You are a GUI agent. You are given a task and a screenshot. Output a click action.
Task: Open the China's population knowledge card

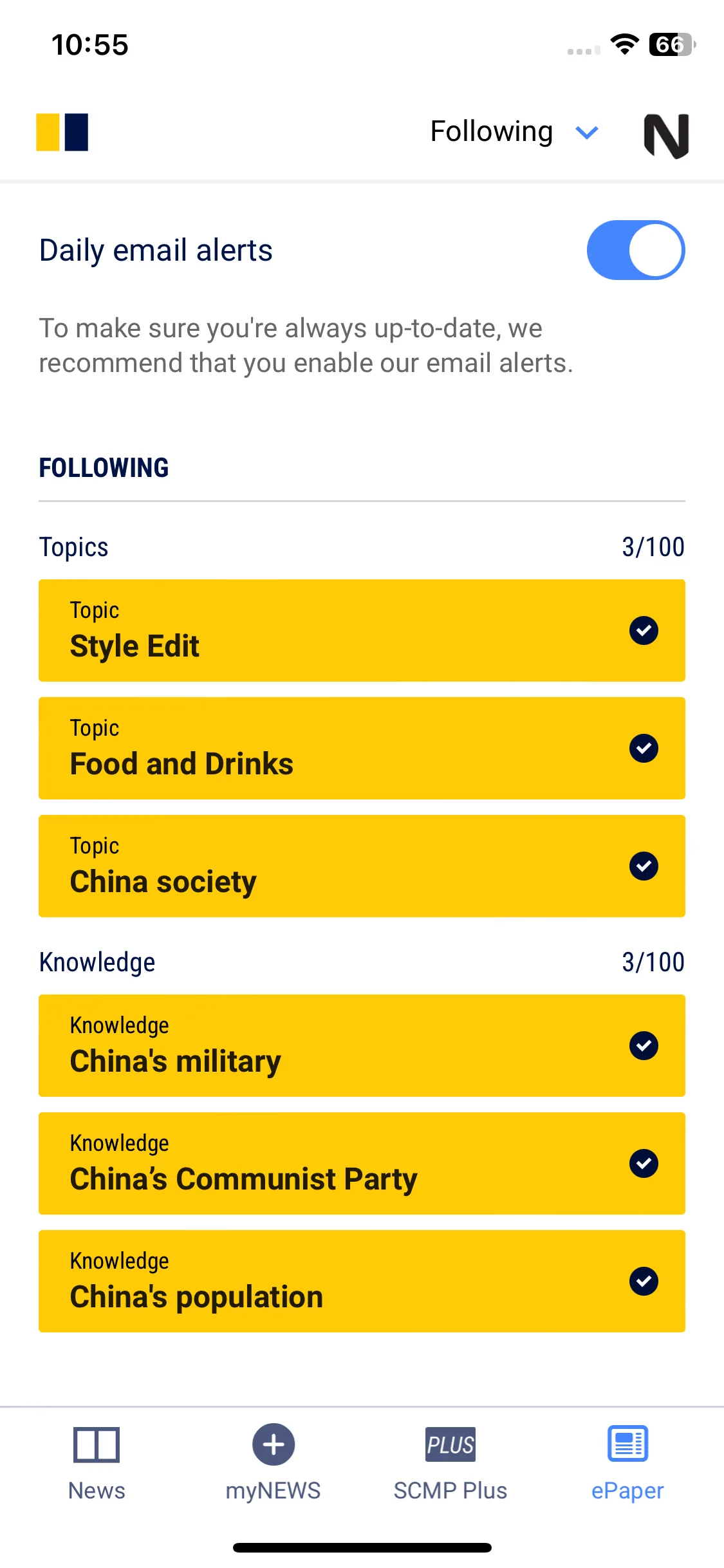362,1282
